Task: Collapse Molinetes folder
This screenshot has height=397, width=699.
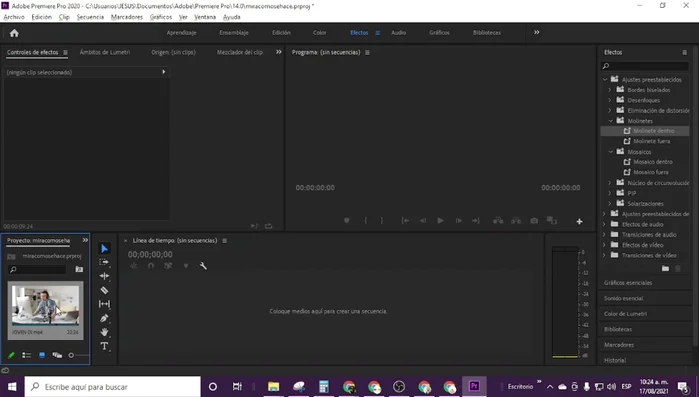Action: [611, 121]
